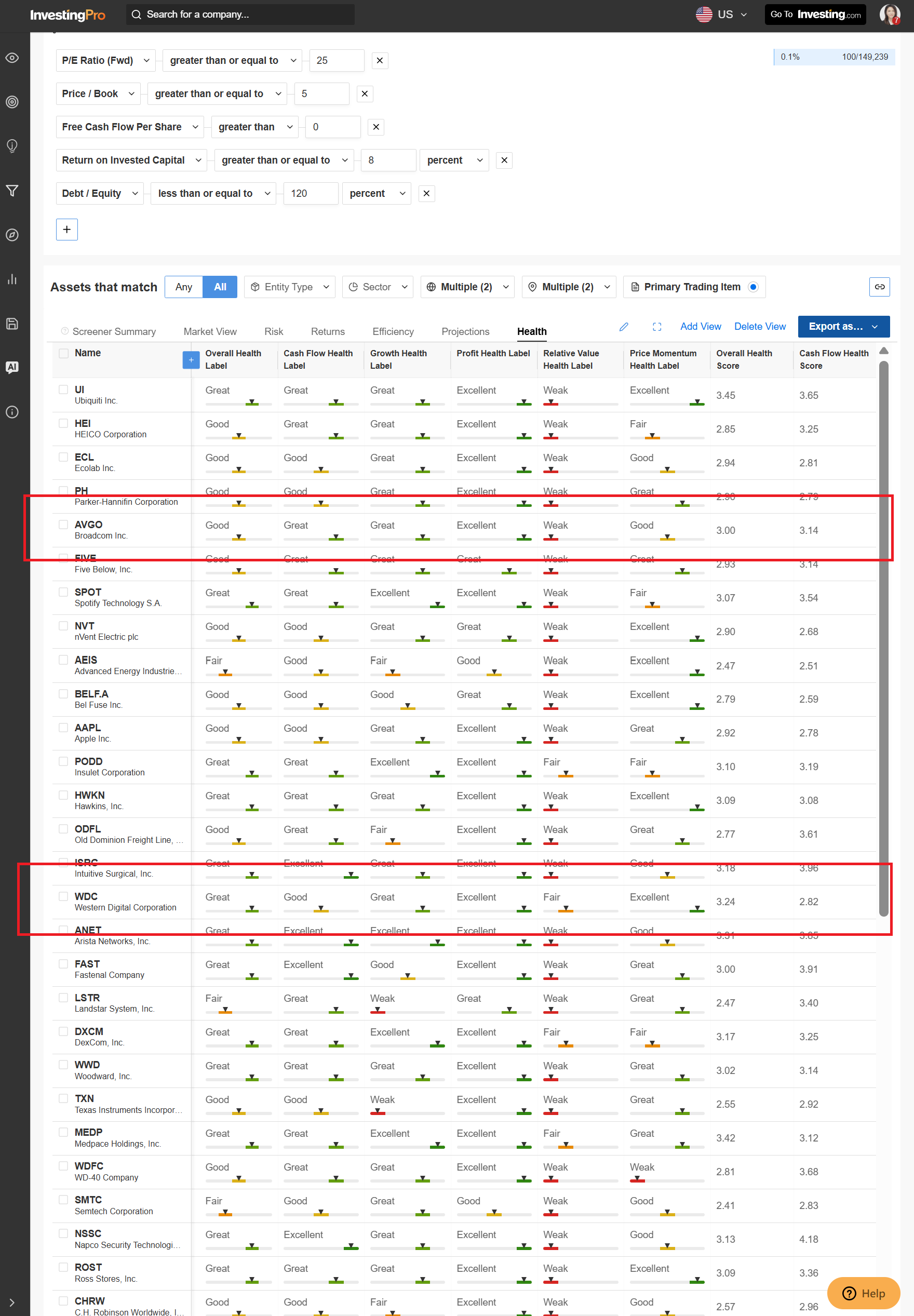Go to Investing.com button
Viewport: 914px width, 1316px height.
pyautogui.click(x=815, y=15)
